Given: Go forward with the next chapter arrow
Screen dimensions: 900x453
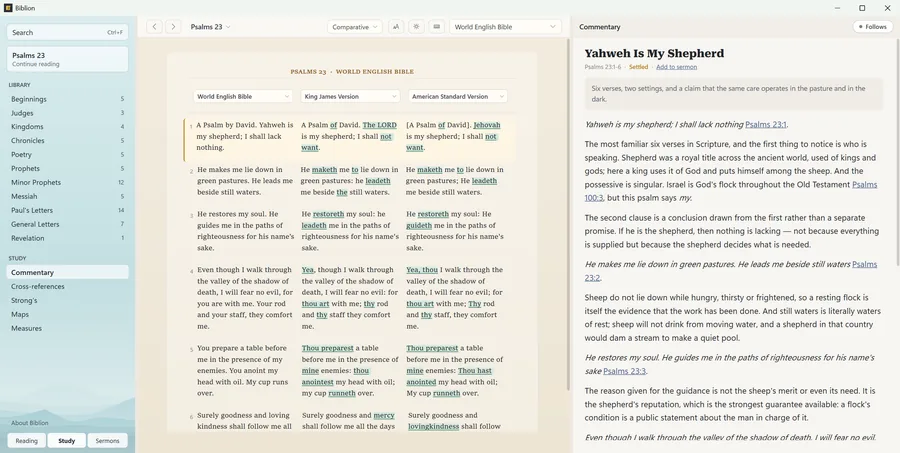Looking at the screenshot, I should click(x=173, y=26).
